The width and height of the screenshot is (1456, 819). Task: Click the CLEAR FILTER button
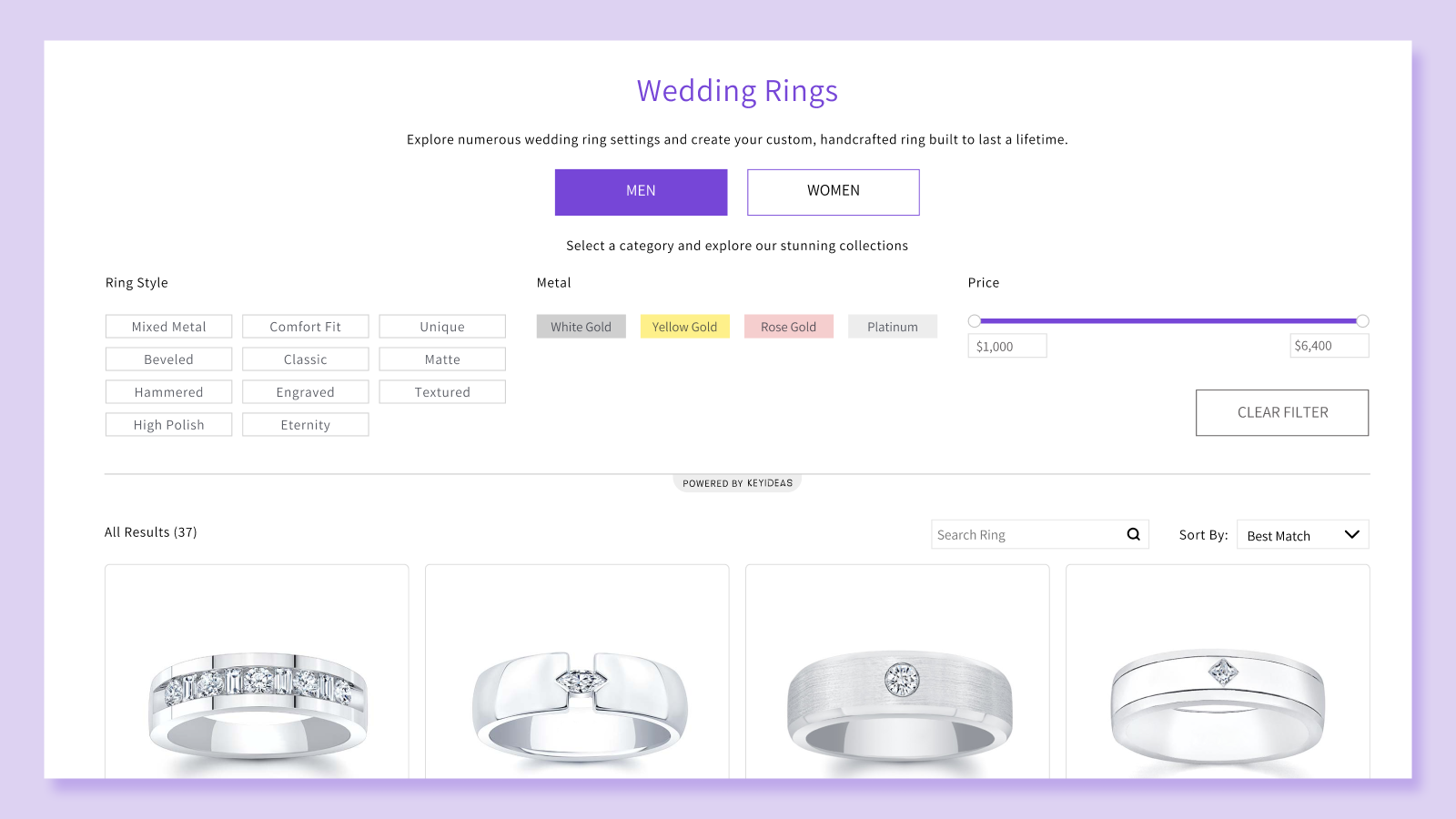[1281, 412]
